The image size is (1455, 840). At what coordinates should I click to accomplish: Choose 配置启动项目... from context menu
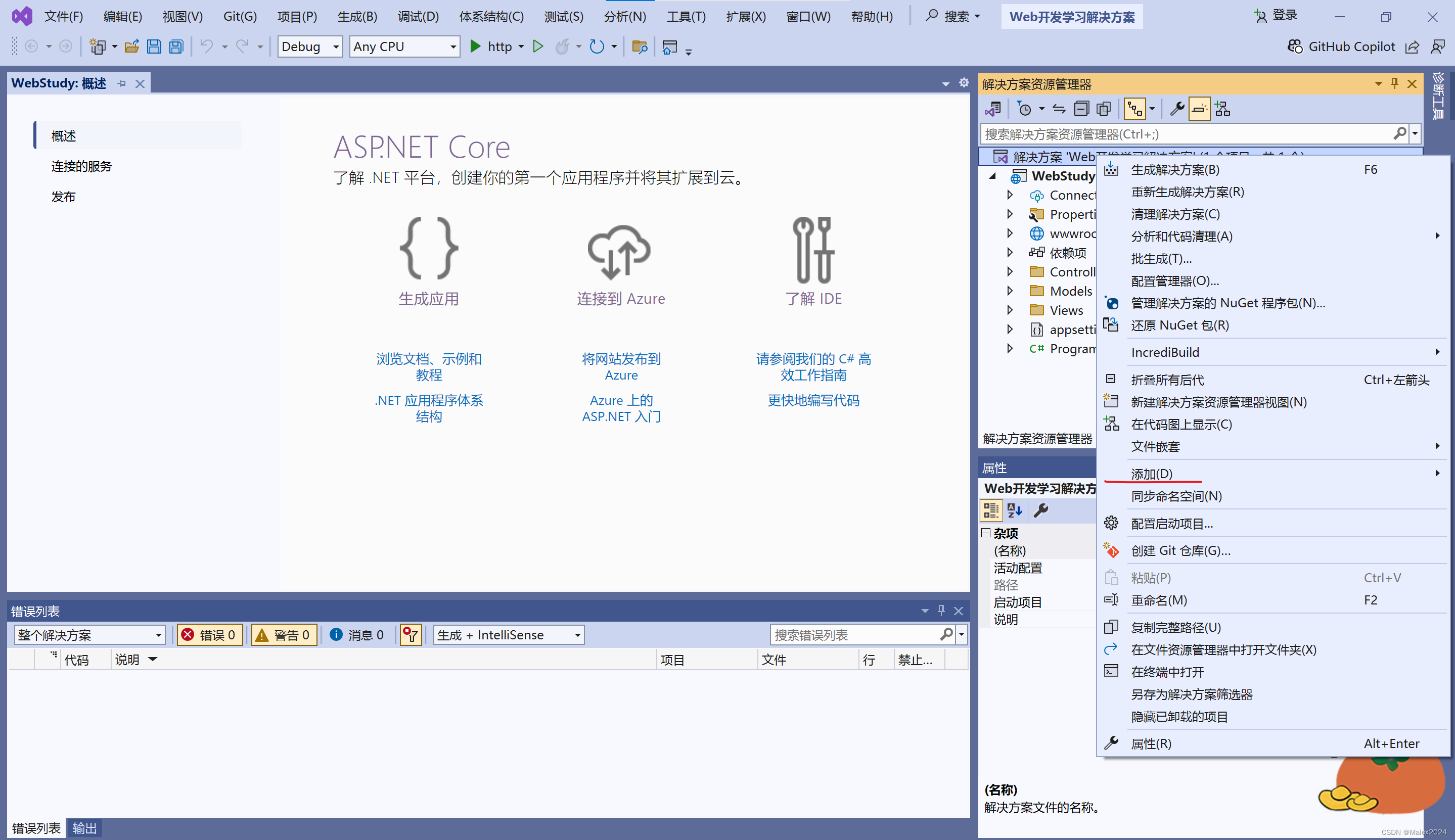coord(1274,523)
